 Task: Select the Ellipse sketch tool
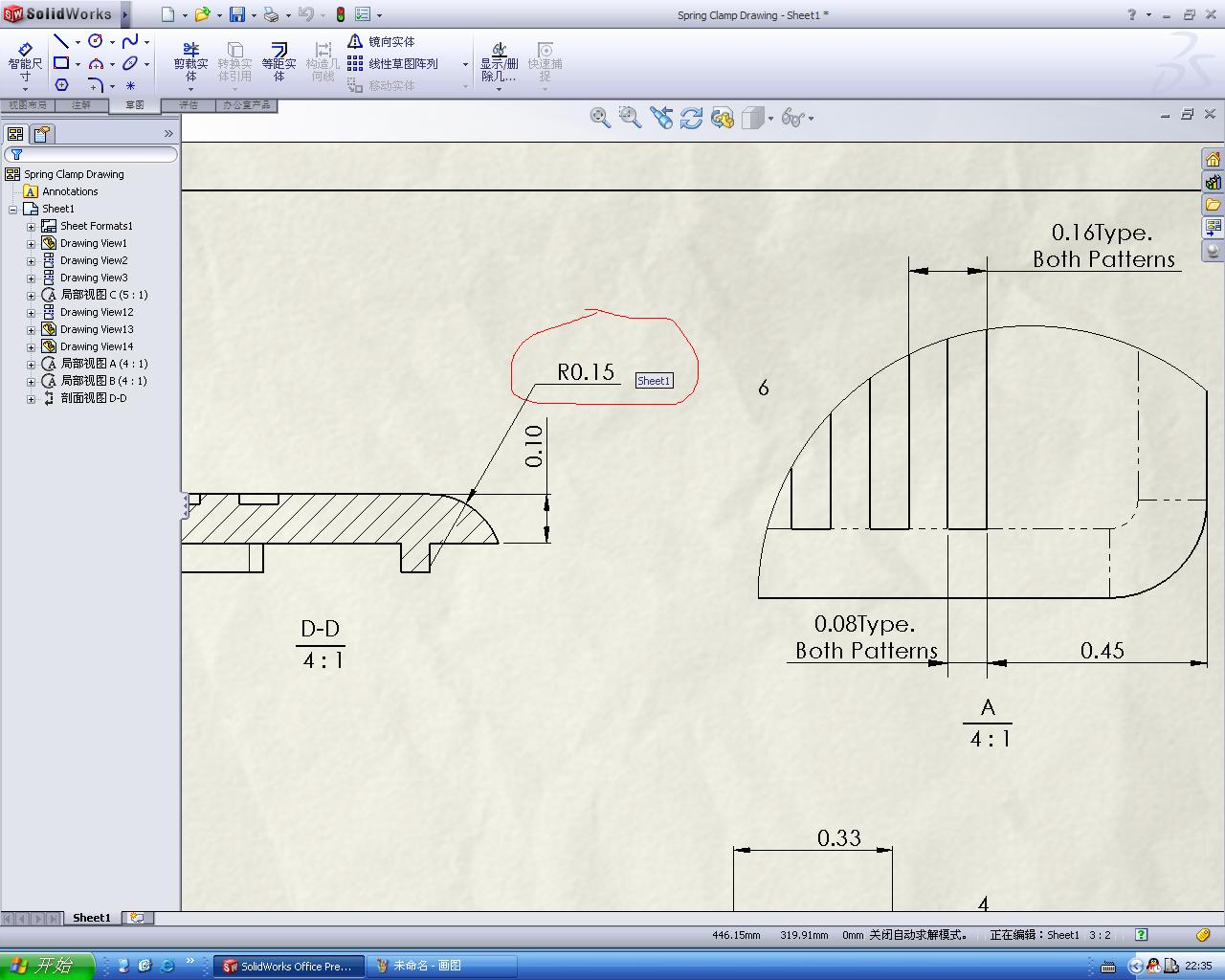click(130, 63)
